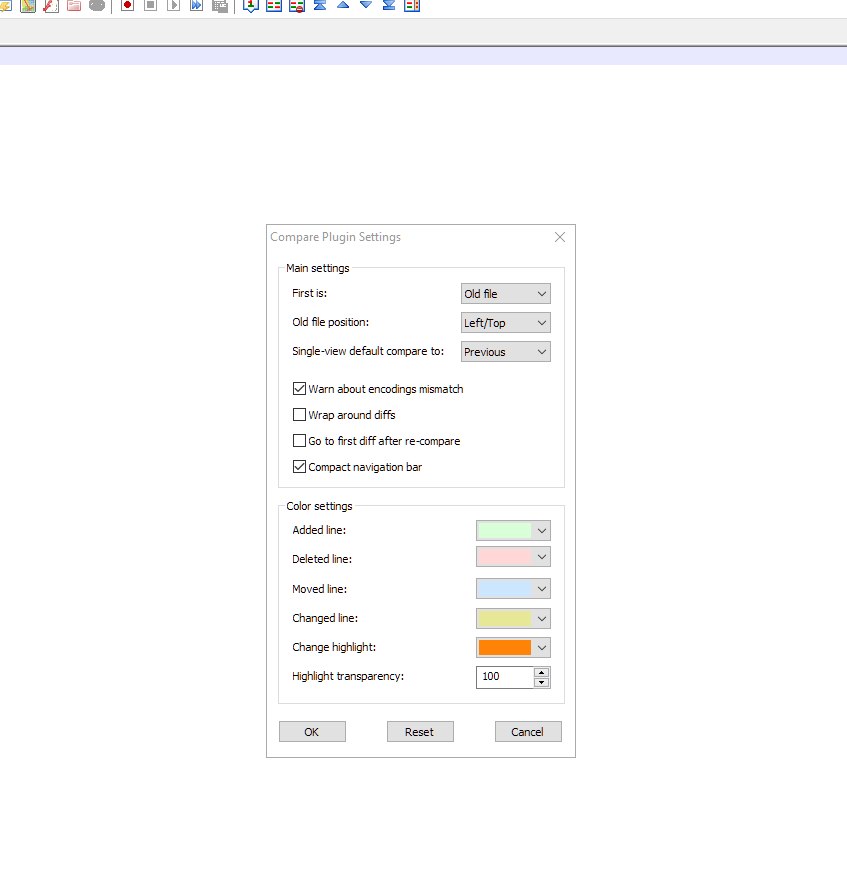Click the Reset button
Viewport: 847px width, 885px height.
click(420, 732)
